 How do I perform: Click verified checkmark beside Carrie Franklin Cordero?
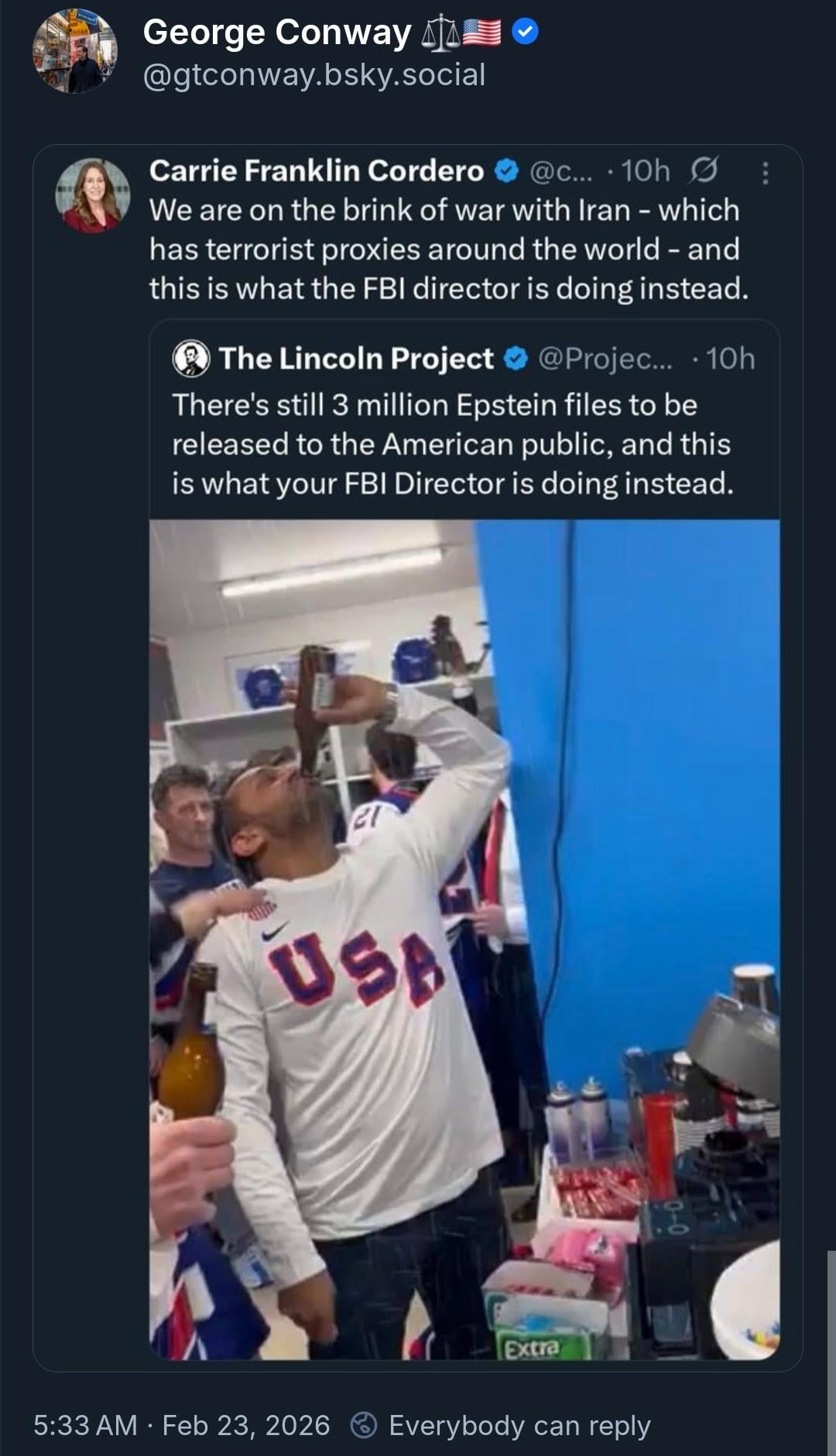(x=506, y=171)
